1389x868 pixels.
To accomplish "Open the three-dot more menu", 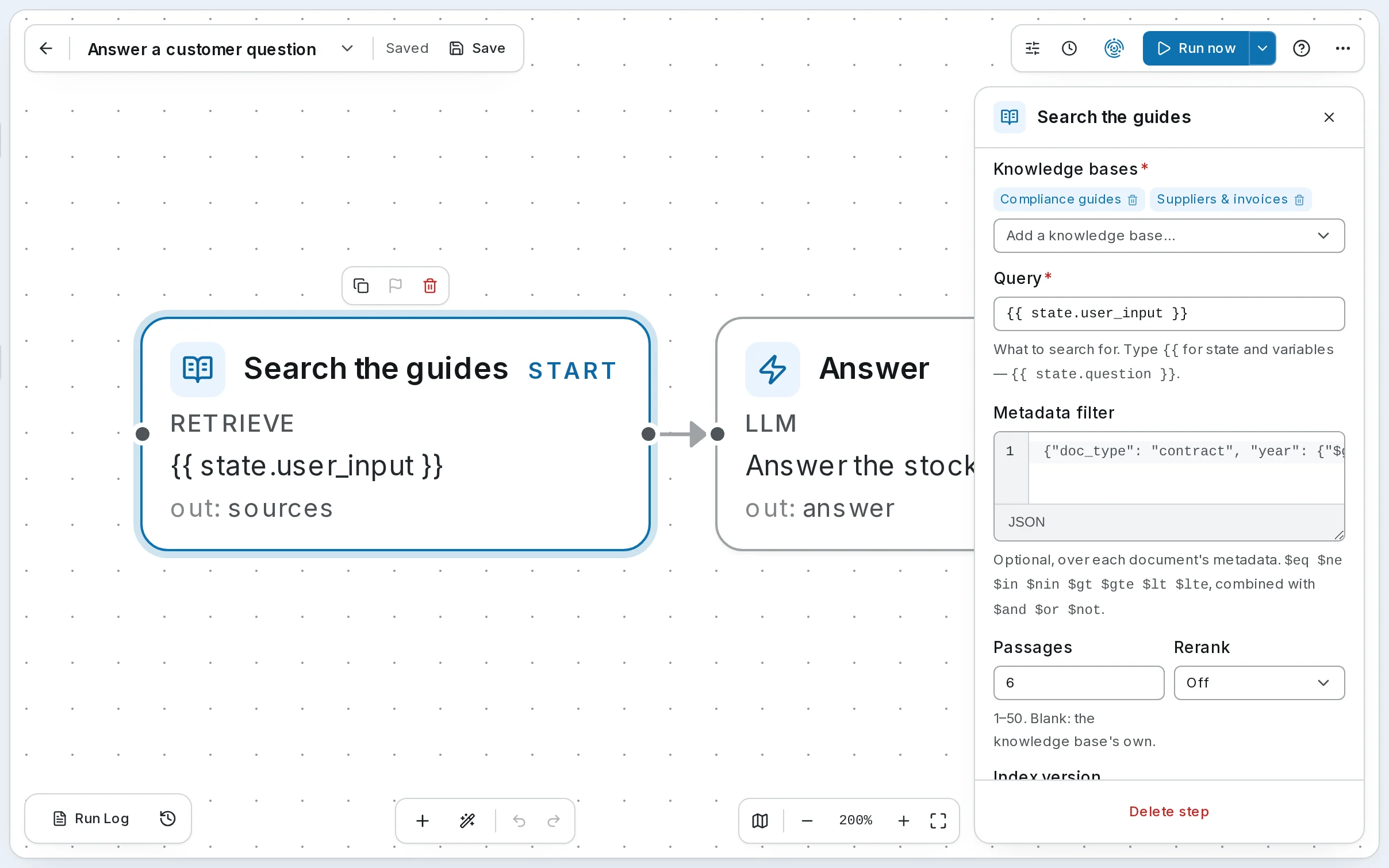I will tap(1343, 48).
